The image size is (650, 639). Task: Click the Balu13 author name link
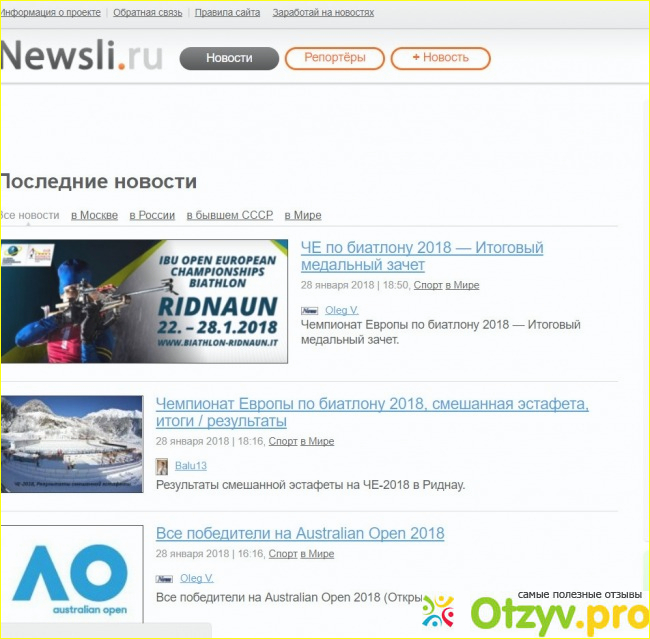(191, 466)
